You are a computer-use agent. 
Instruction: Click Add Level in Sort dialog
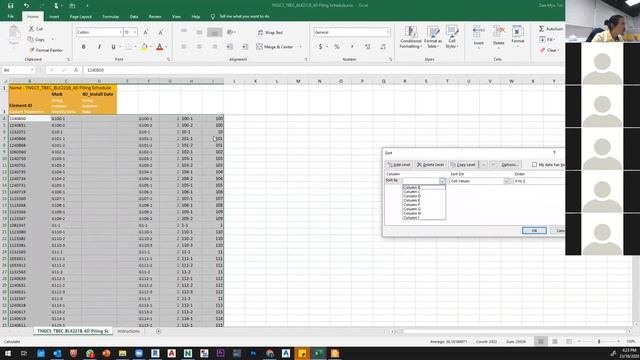pyautogui.click(x=399, y=165)
